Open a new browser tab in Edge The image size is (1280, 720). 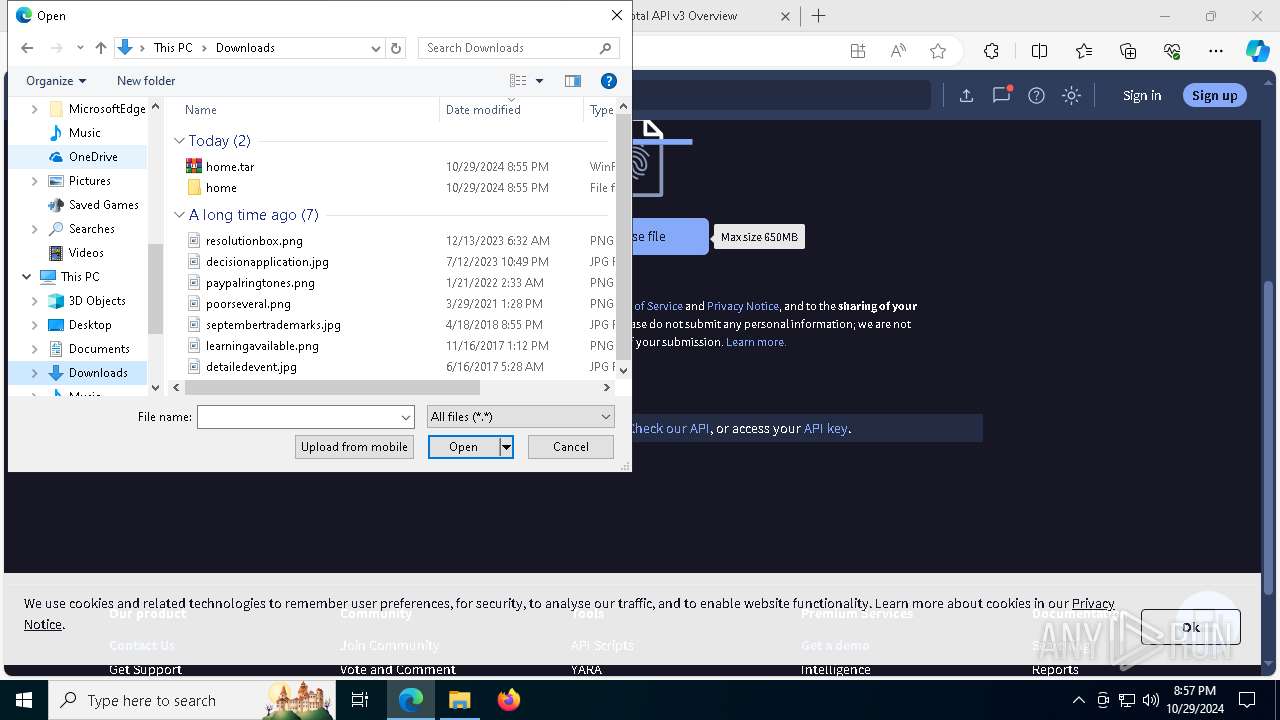[x=818, y=16]
